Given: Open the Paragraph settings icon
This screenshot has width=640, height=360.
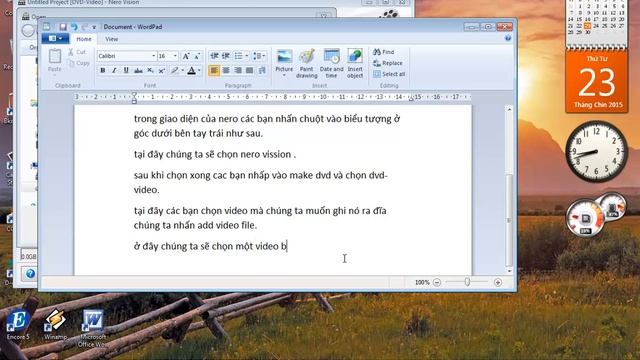Looking at the screenshot, I should coord(262,71).
